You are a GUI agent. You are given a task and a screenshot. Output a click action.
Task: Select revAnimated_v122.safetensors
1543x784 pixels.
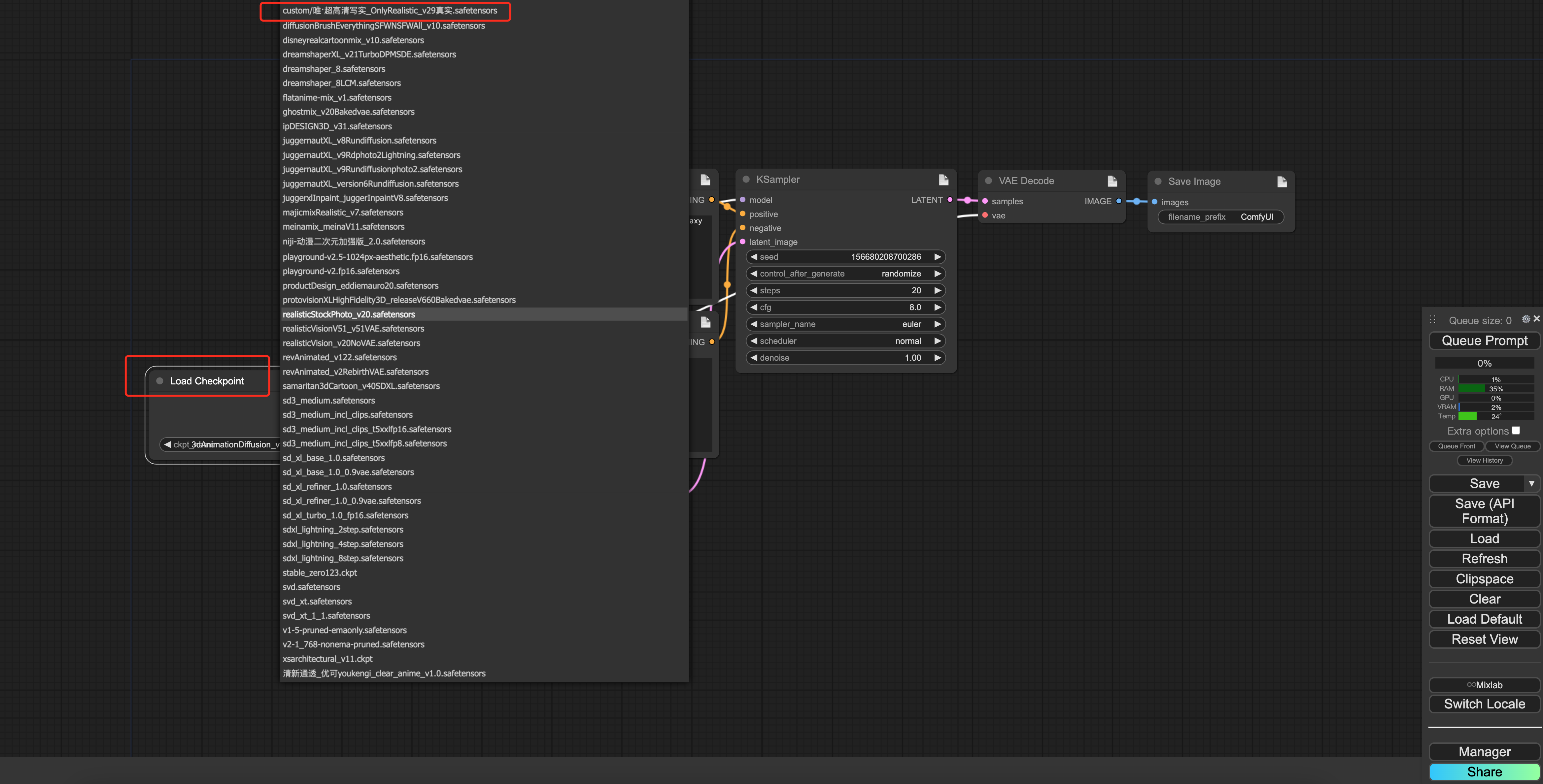point(484,358)
